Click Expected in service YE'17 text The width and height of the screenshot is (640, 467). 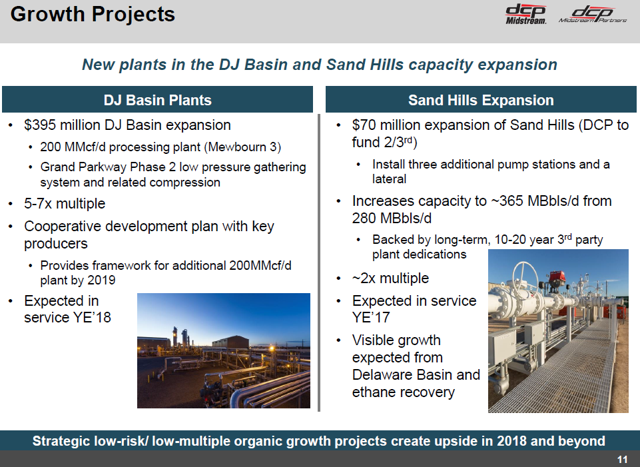point(414,309)
